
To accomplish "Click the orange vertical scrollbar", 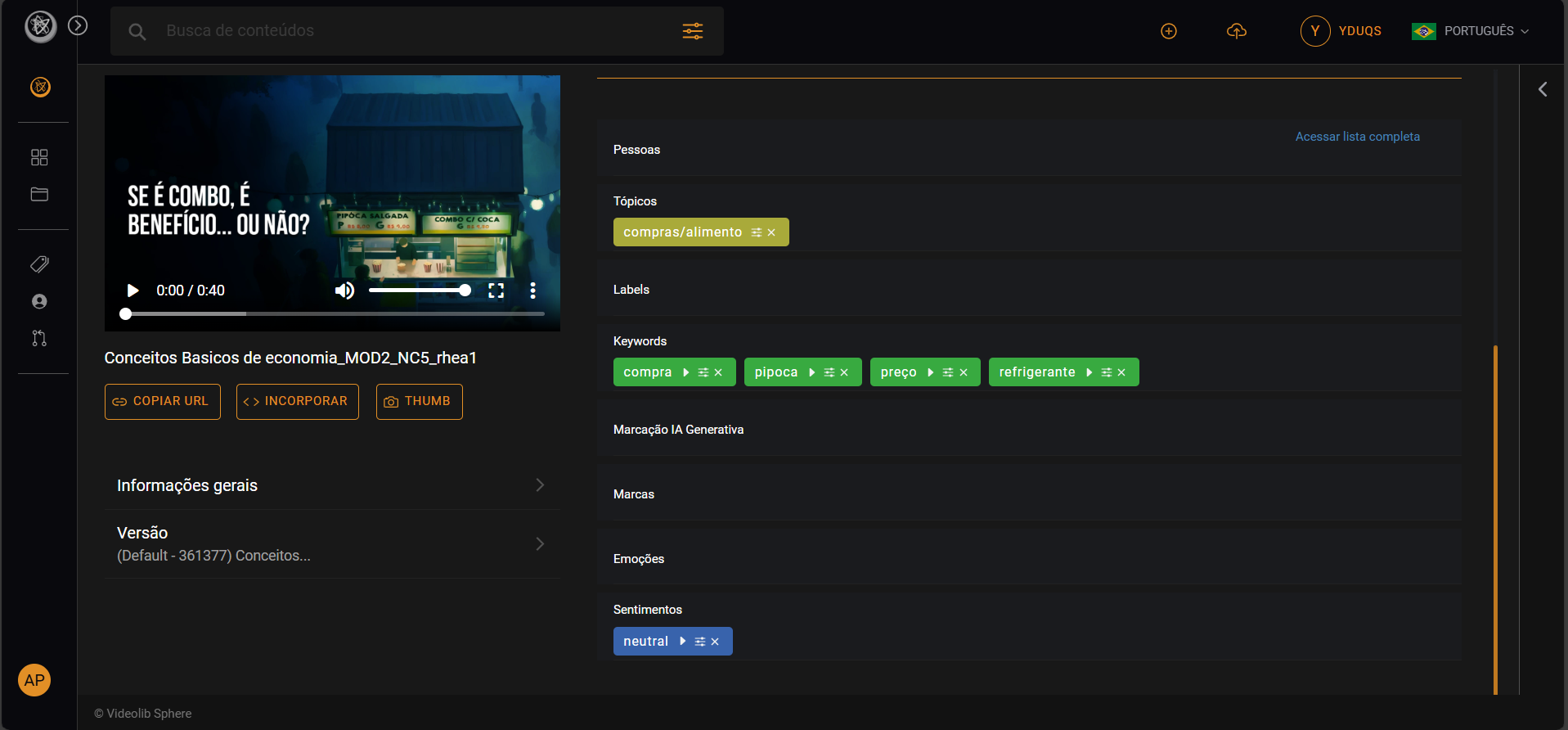I will pyautogui.click(x=1495, y=519).
